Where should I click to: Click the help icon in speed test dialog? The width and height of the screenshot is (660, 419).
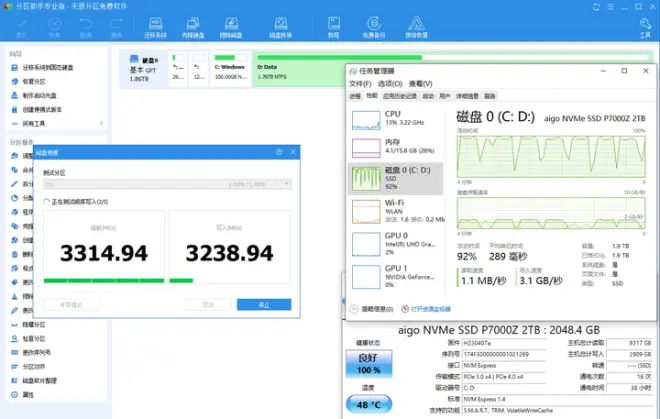click(x=278, y=153)
